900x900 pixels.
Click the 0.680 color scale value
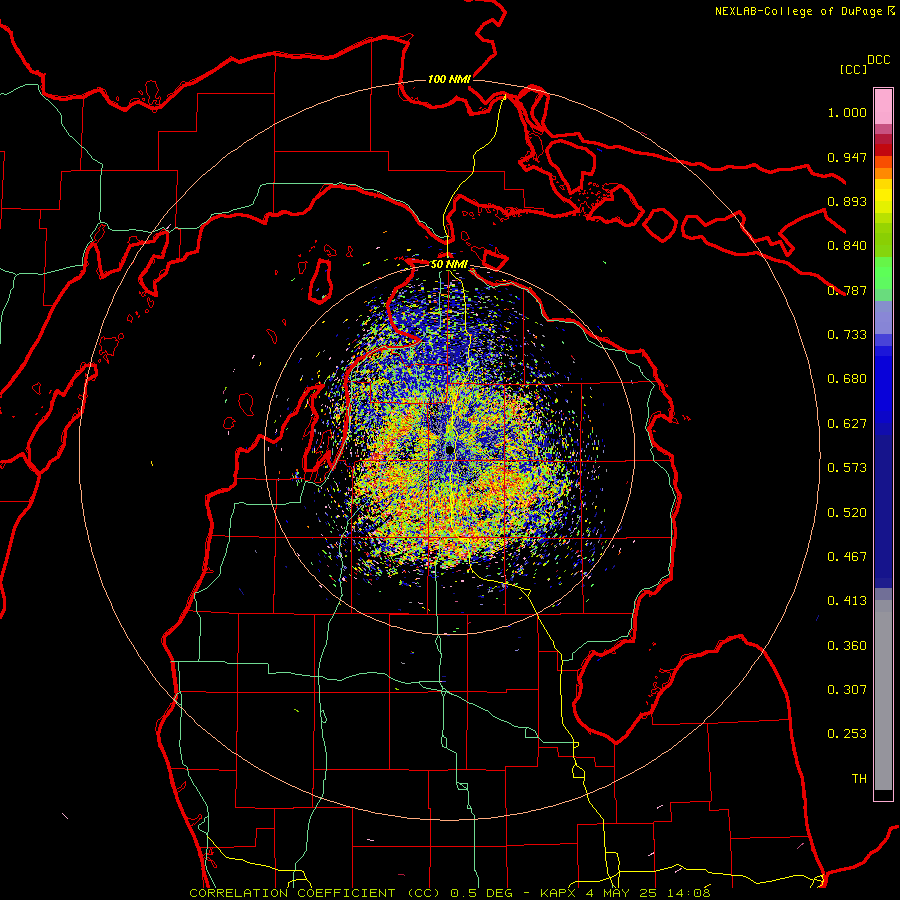pos(847,379)
